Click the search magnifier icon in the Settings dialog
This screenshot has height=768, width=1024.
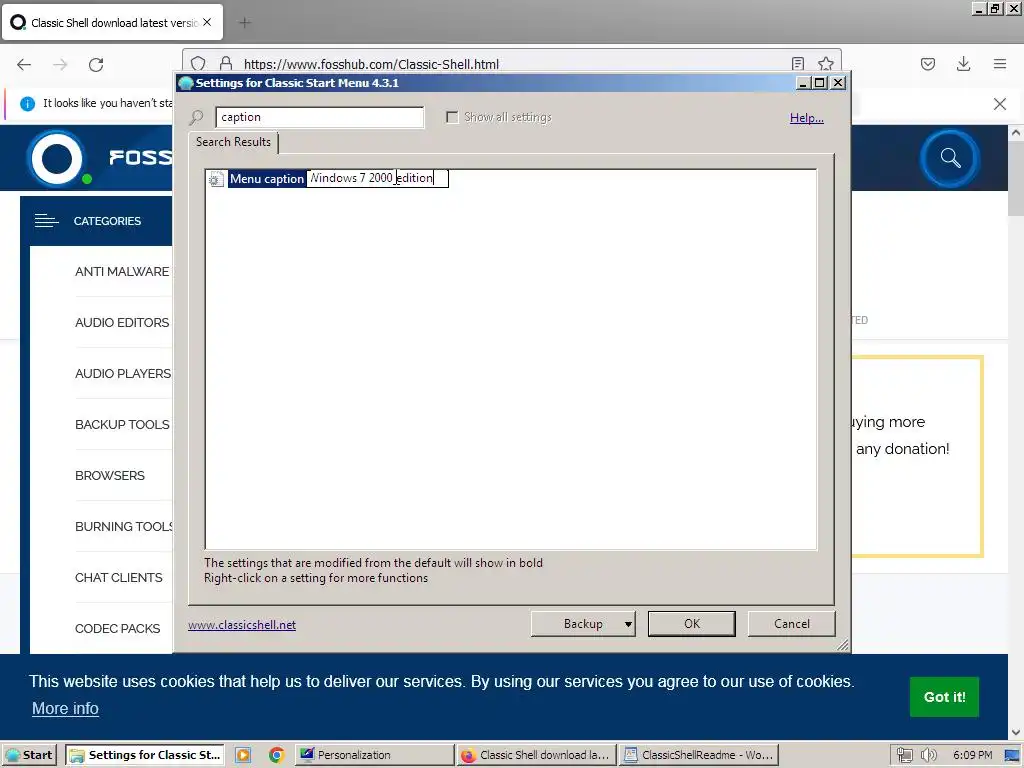coord(196,118)
